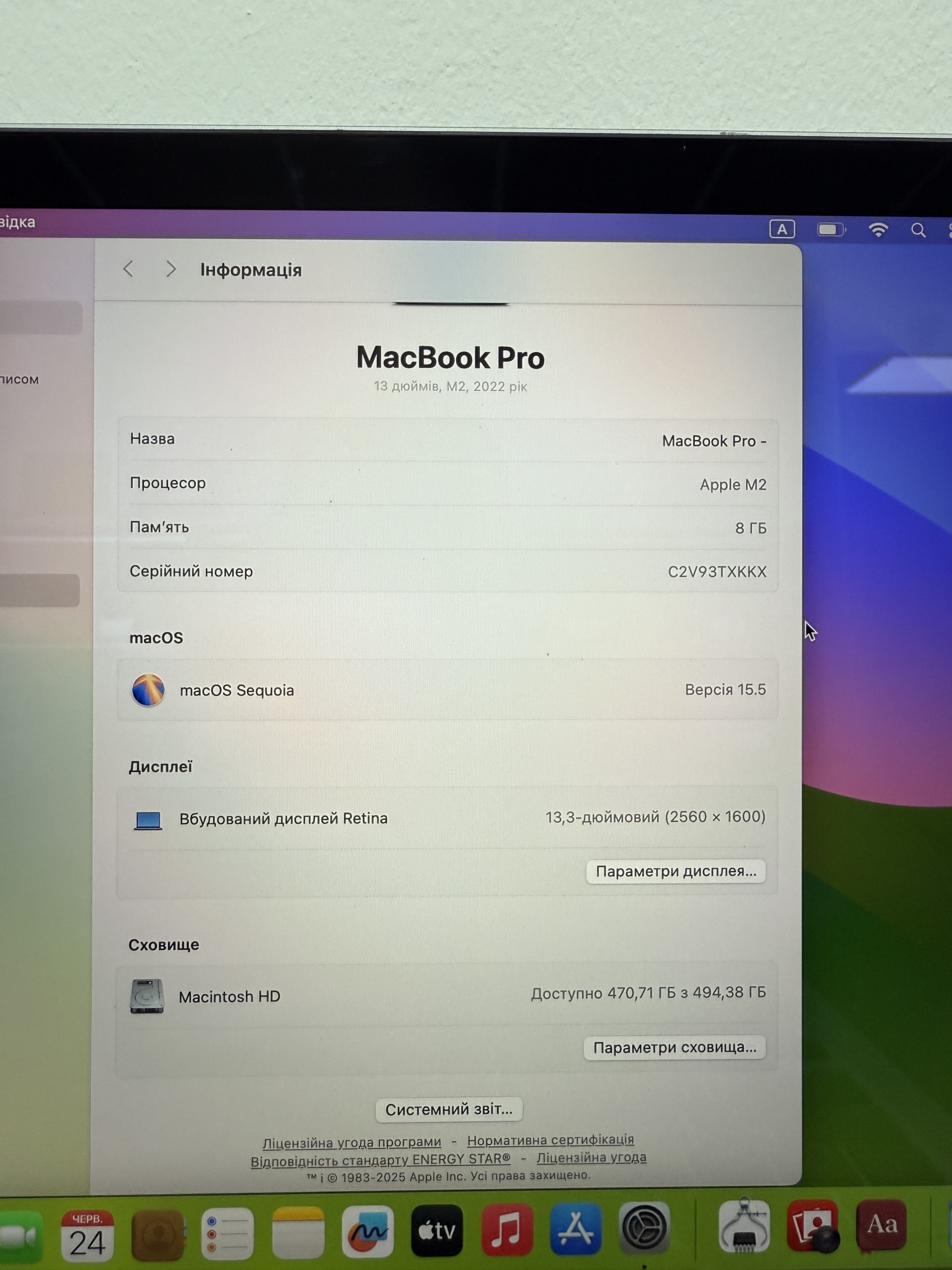
Task: Click the Пам'ять label
Action: click(159, 527)
